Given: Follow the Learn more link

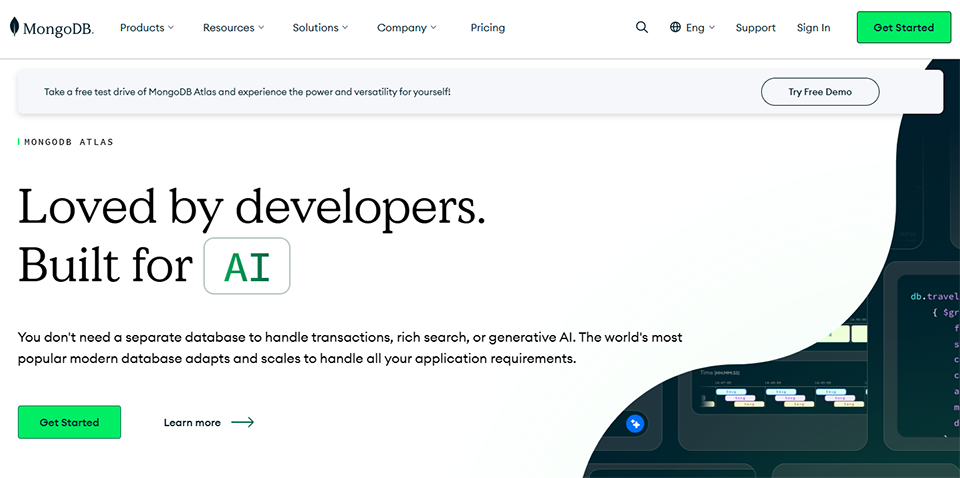Looking at the screenshot, I should pos(192,423).
